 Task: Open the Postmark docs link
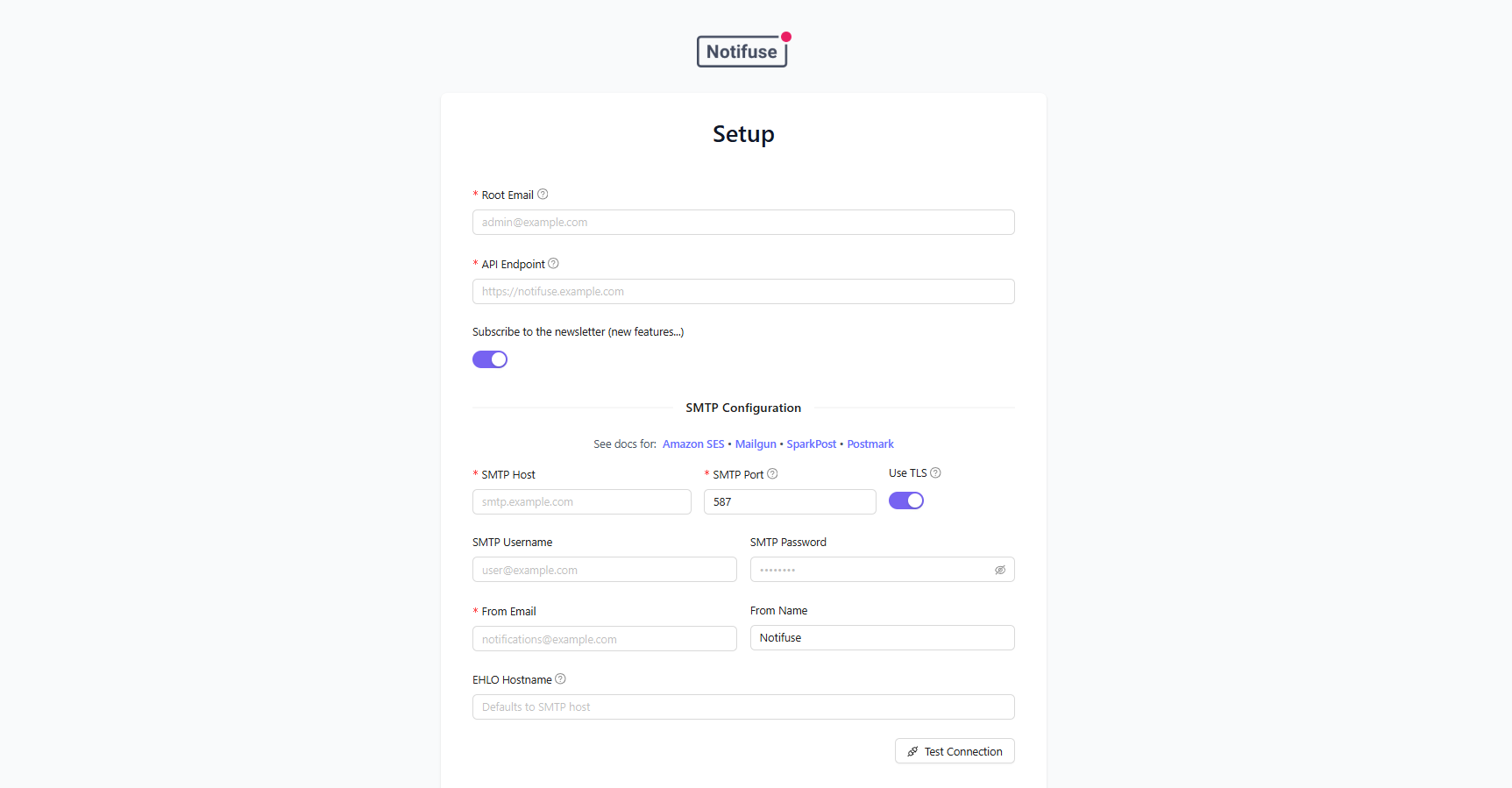(870, 444)
